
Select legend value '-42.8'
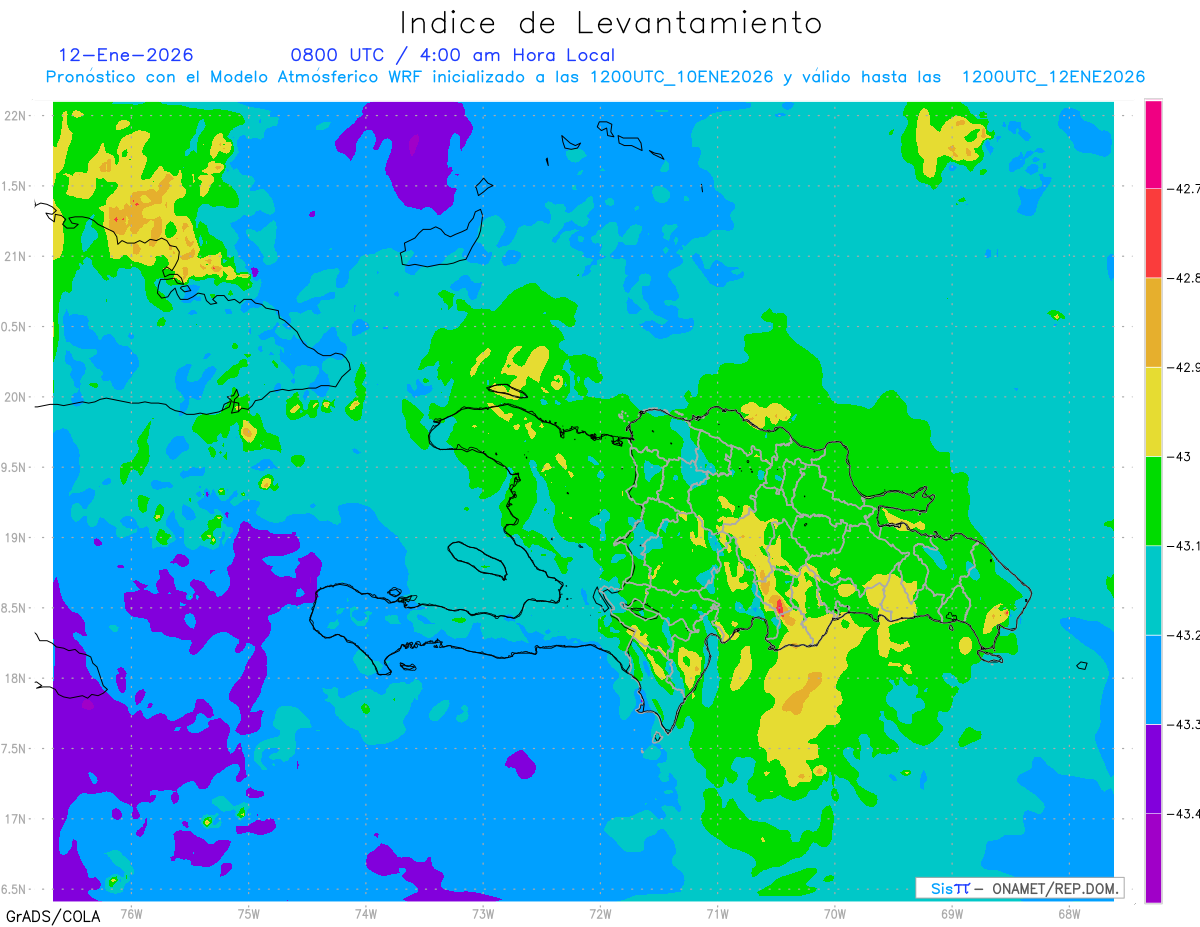(x=1182, y=277)
